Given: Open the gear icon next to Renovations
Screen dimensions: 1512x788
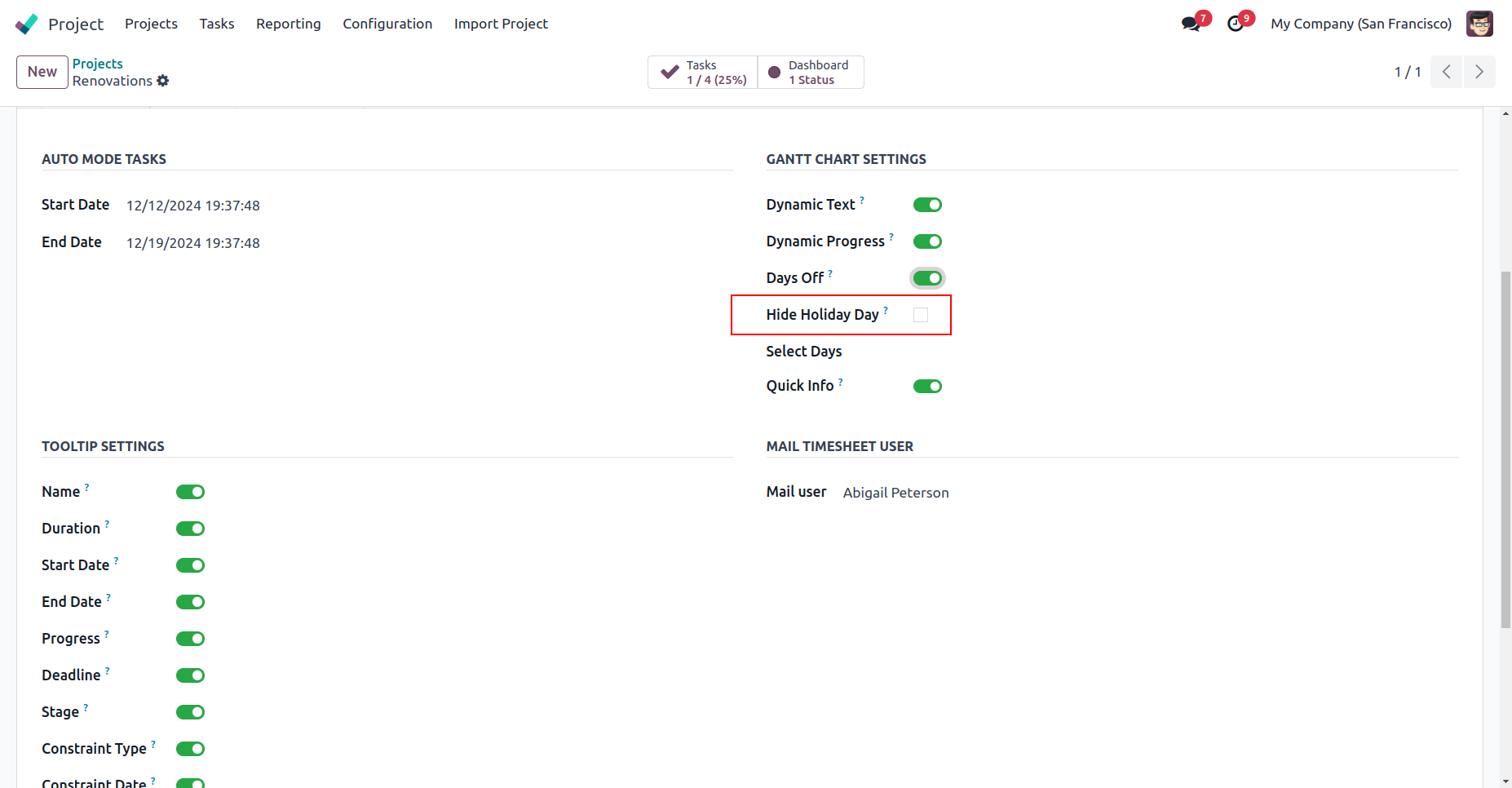Looking at the screenshot, I should [x=163, y=81].
